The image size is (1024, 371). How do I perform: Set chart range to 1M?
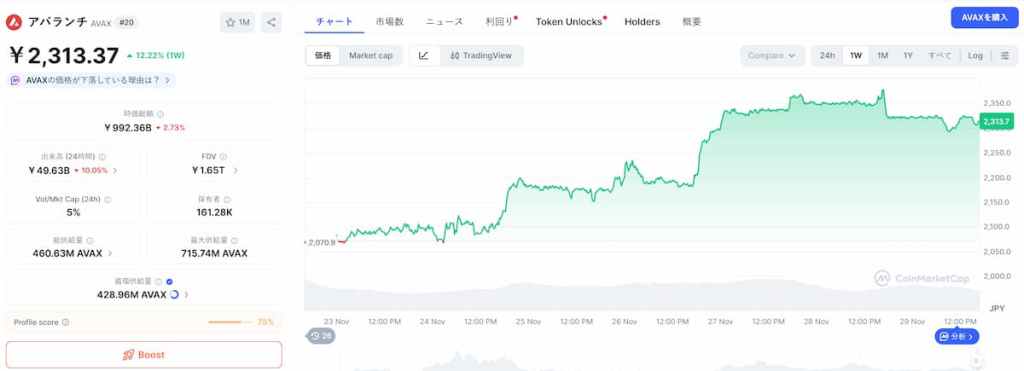point(882,56)
